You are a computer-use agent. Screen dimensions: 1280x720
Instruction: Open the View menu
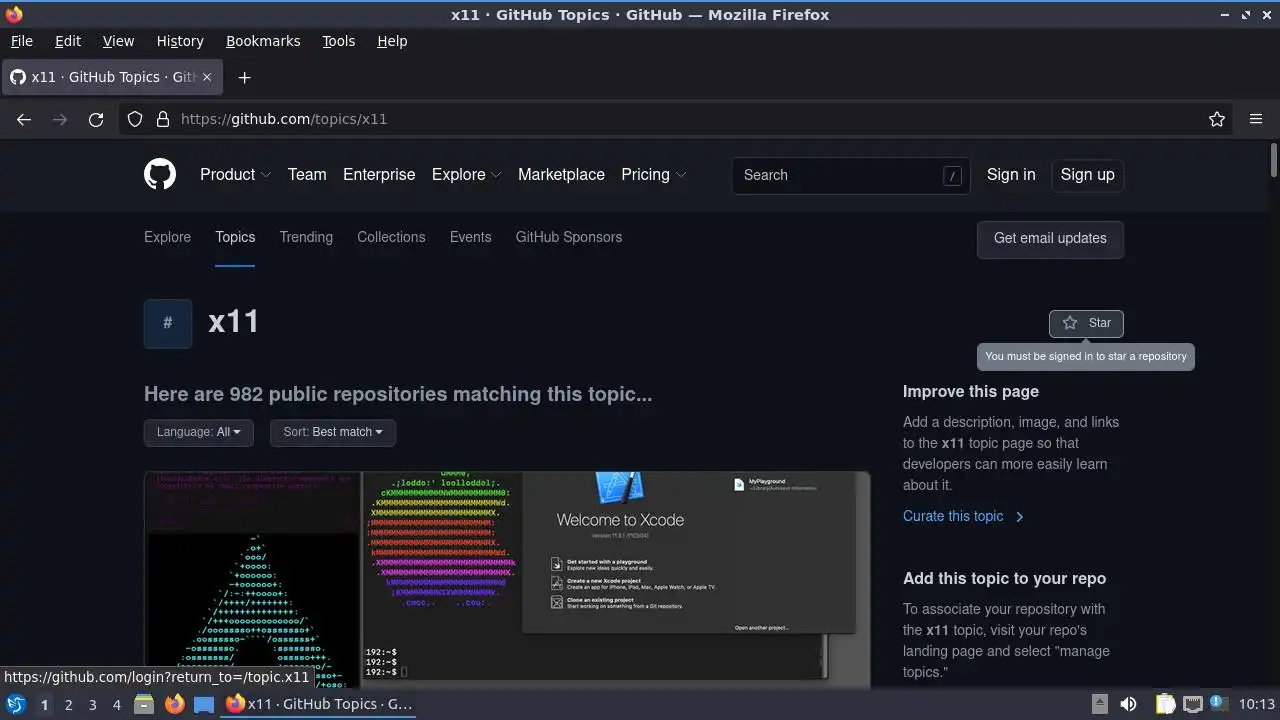point(118,41)
